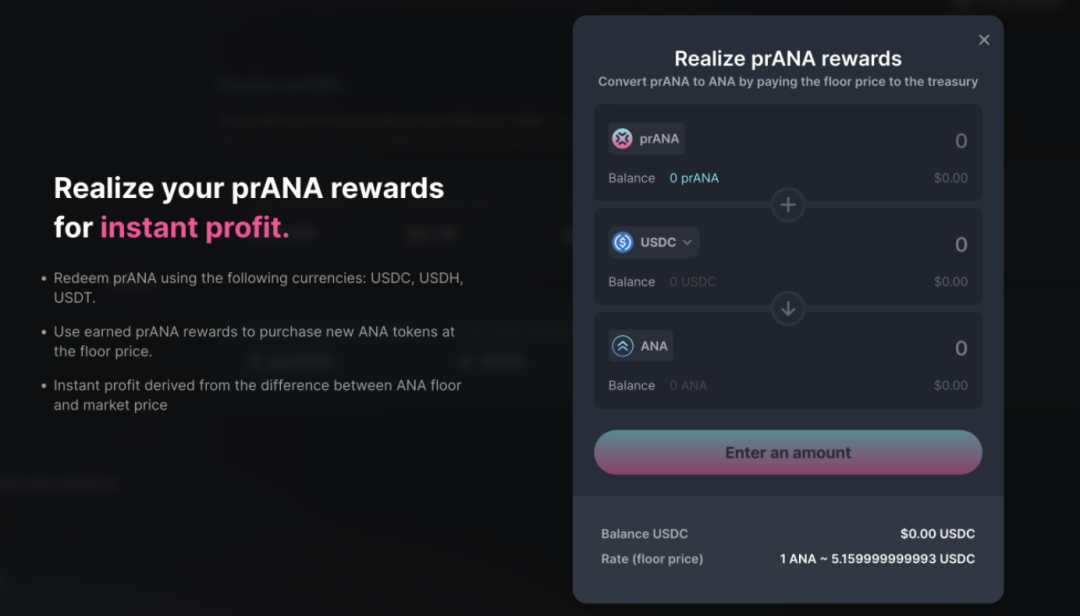This screenshot has height=616, width=1080.
Task: Click the down arrow circle above ANA
Action: pos(788,309)
